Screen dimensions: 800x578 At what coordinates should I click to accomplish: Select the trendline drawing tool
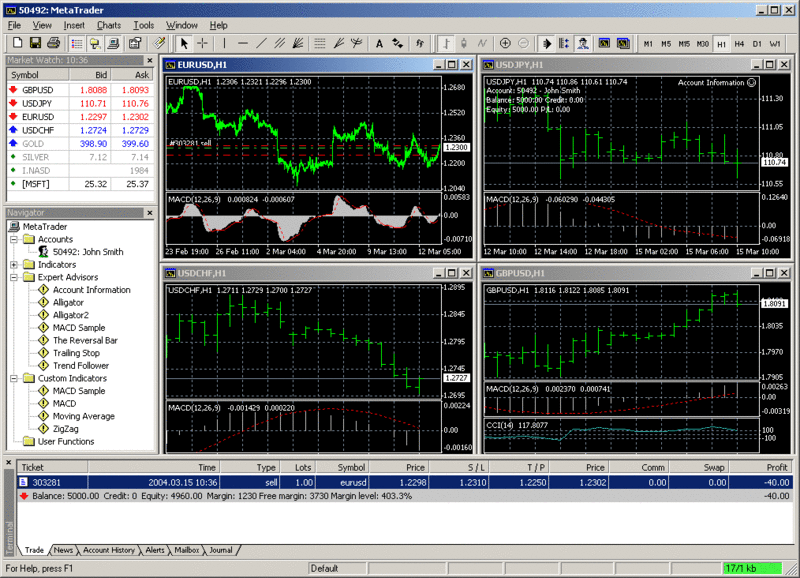[x=261, y=43]
